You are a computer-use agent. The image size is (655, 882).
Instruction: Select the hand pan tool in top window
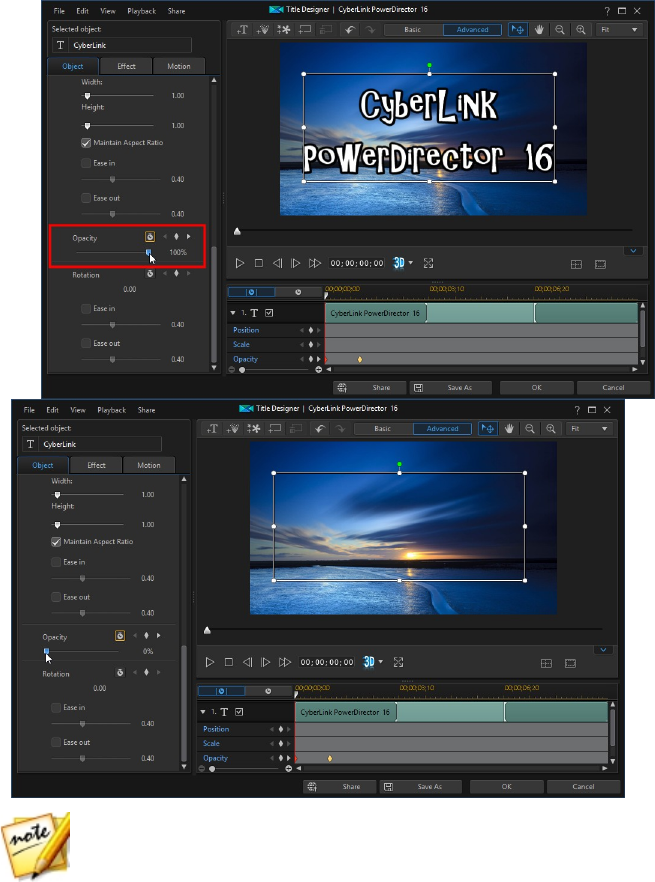point(539,30)
